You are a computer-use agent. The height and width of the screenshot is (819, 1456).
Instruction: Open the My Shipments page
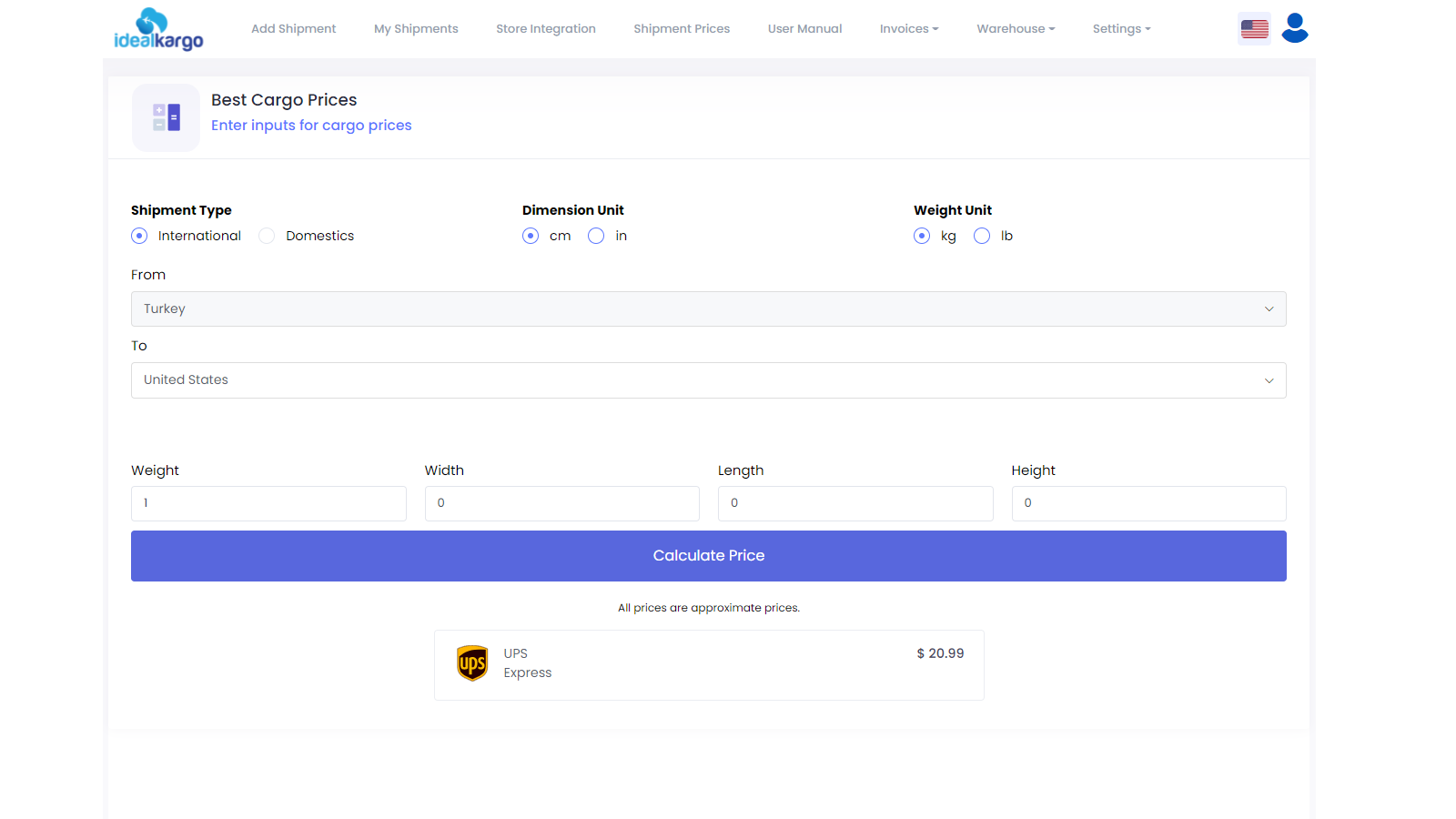(416, 29)
